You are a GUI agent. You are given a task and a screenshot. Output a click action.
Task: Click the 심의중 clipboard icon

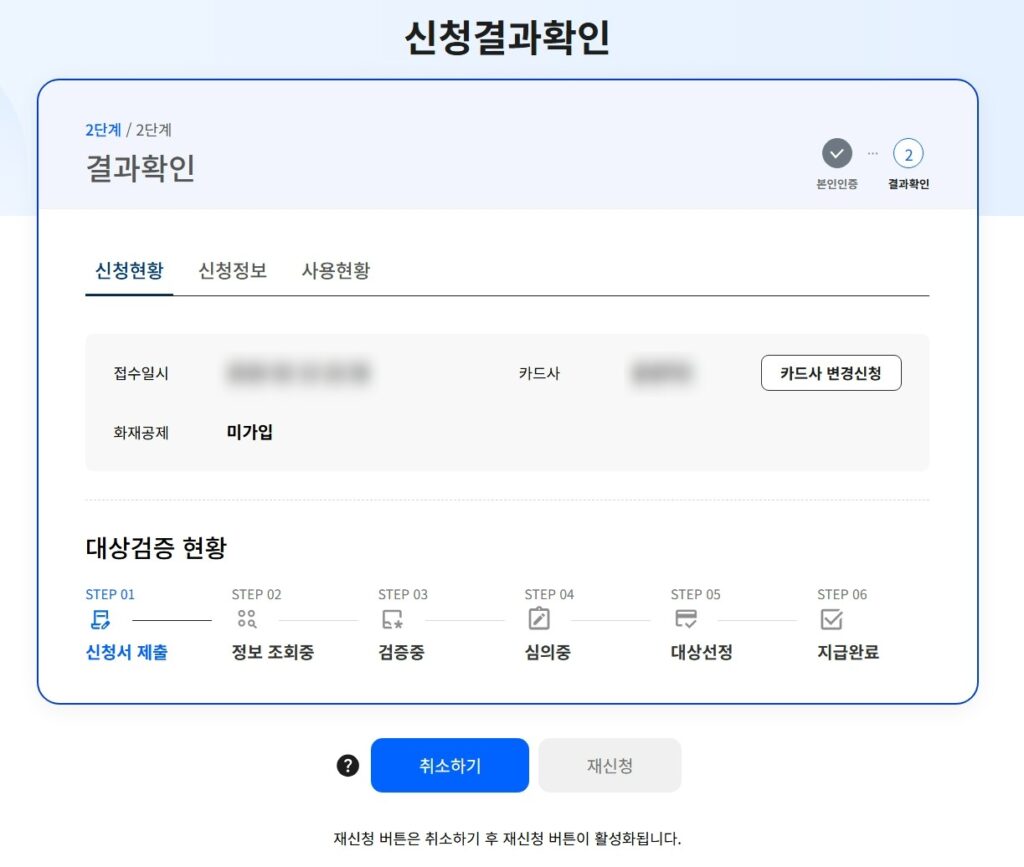click(x=538, y=620)
